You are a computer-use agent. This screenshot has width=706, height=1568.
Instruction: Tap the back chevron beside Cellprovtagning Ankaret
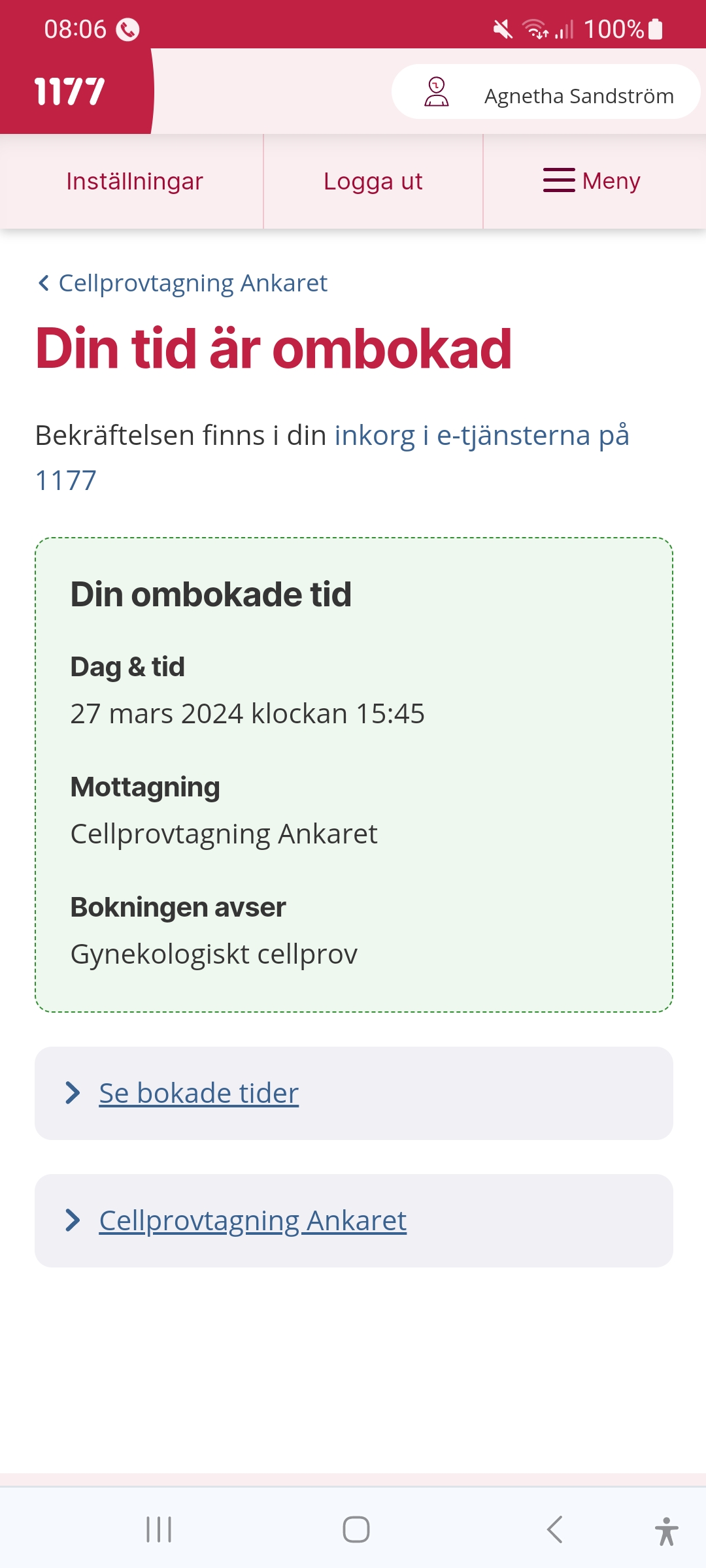(x=44, y=283)
